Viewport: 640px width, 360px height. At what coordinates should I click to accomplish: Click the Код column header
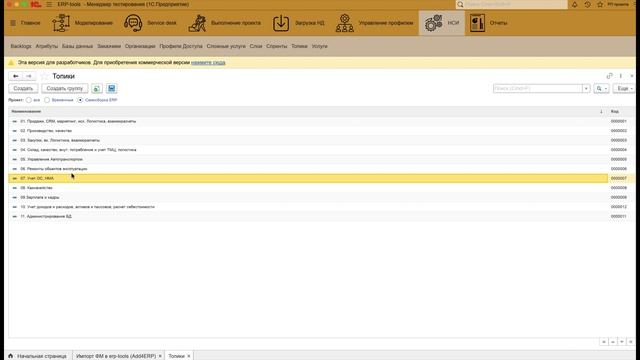pos(620,111)
